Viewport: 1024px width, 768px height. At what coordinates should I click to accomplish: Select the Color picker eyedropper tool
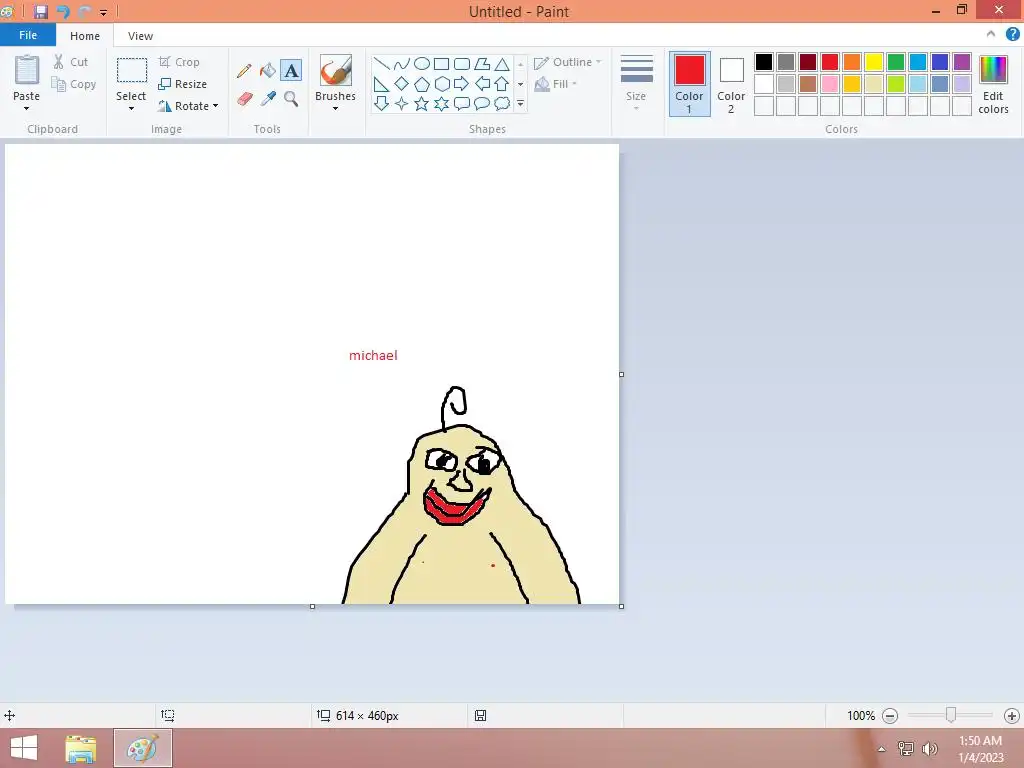pos(268,99)
